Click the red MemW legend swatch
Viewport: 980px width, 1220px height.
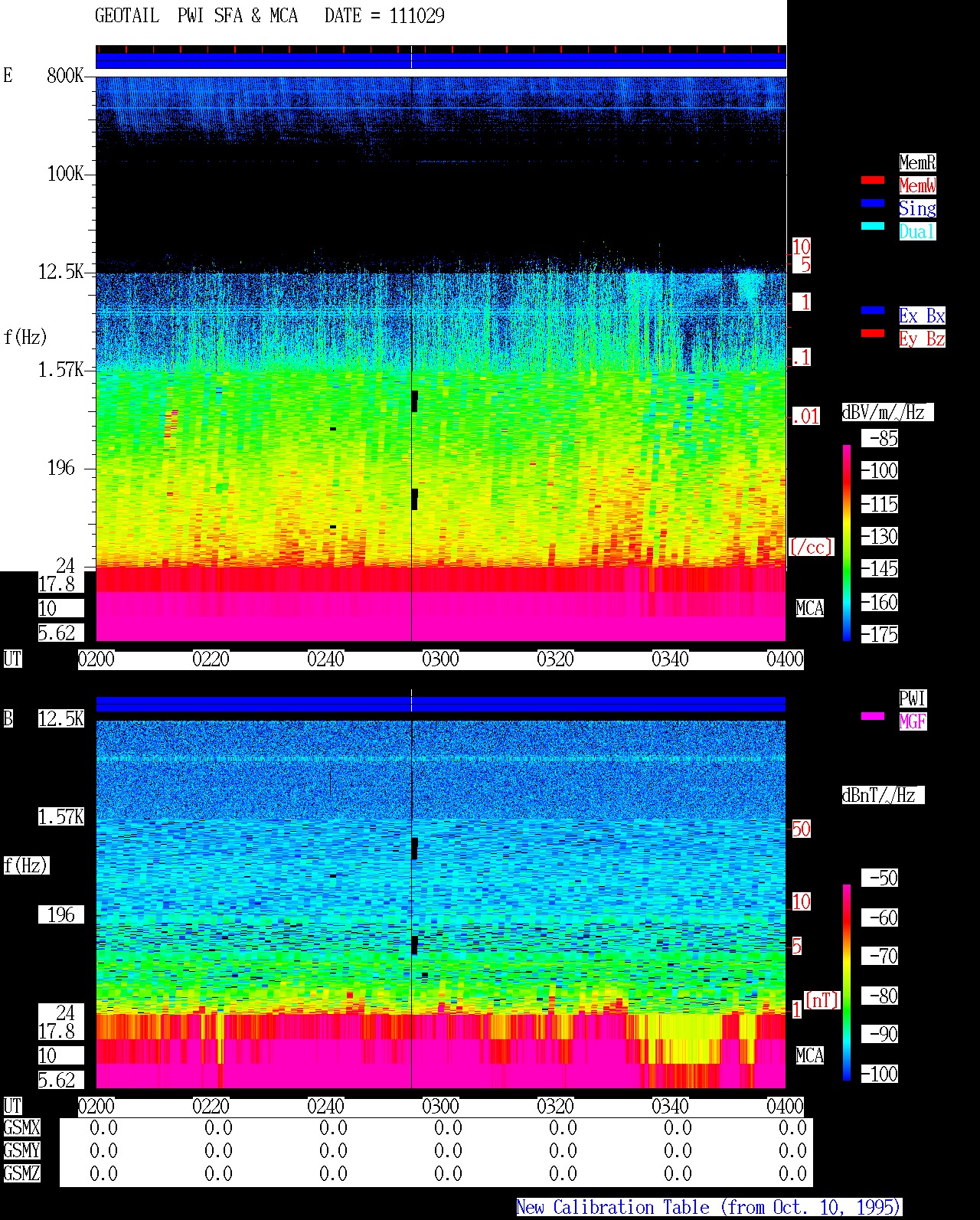coord(873,180)
